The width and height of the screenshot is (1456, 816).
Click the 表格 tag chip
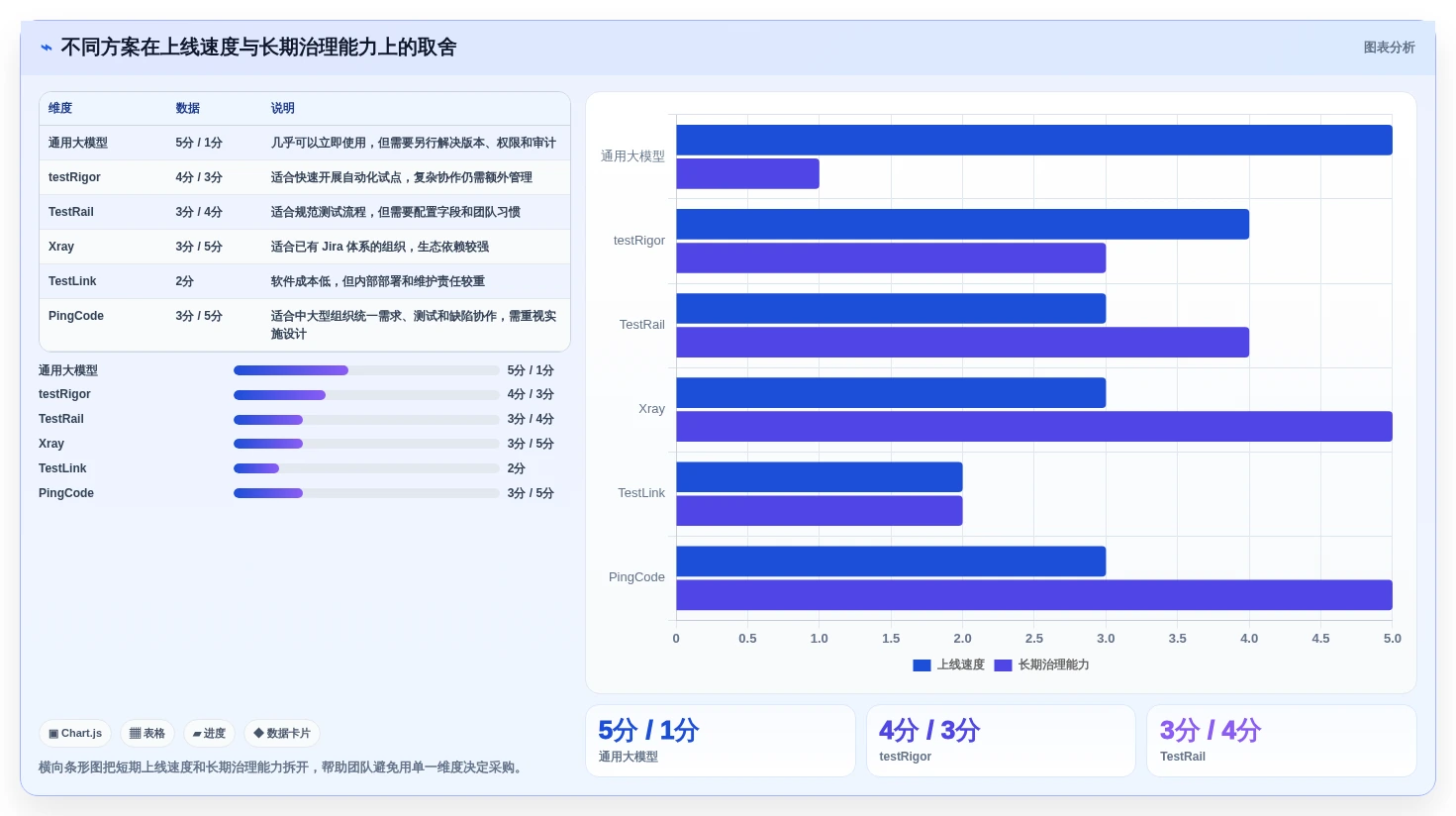147,734
